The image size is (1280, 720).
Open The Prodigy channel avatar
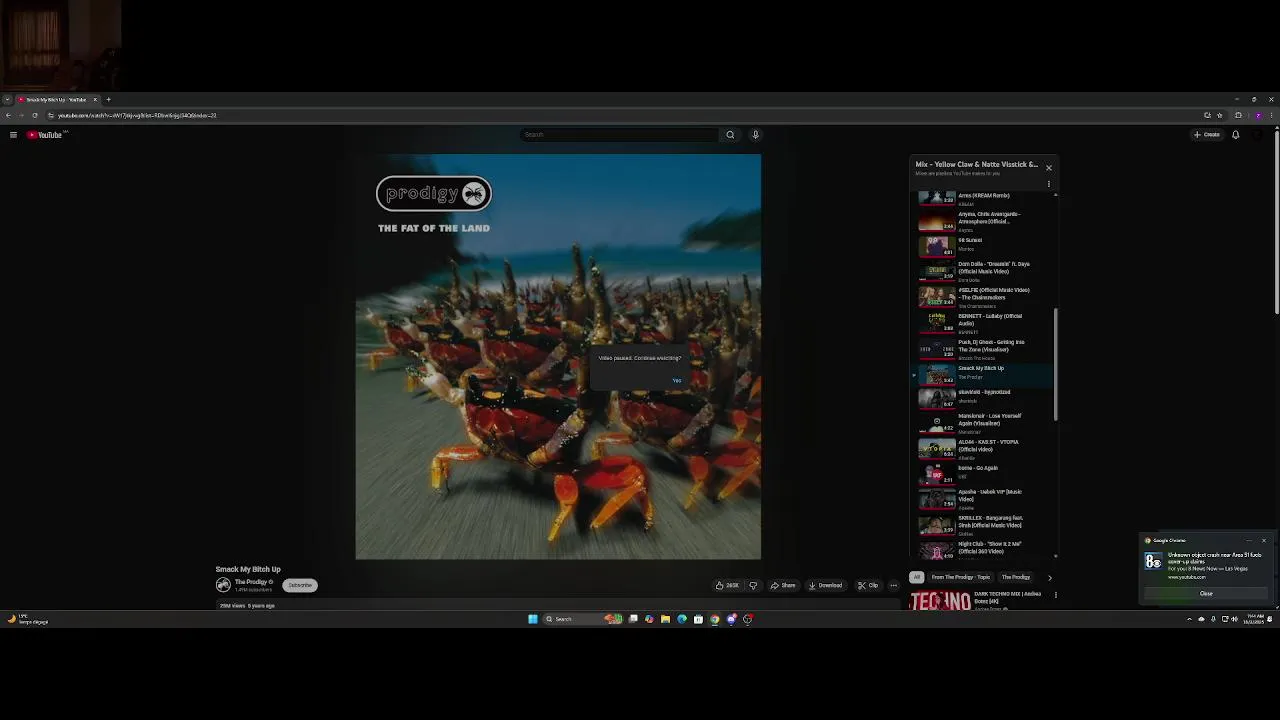[x=223, y=585]
